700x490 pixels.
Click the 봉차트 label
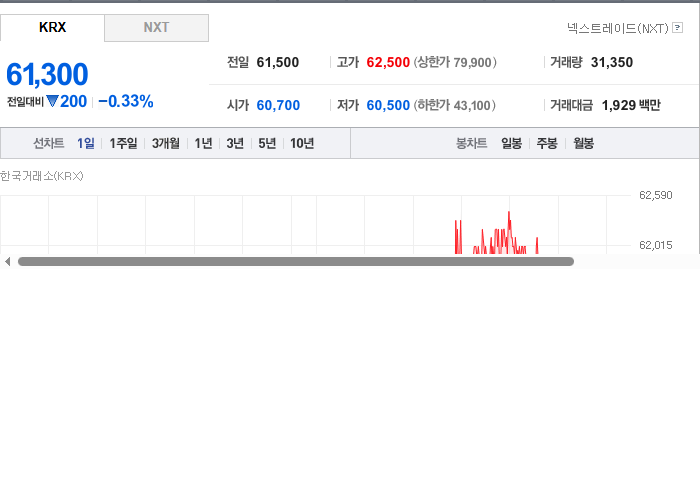pyautogui.click(x=471, y=143)
